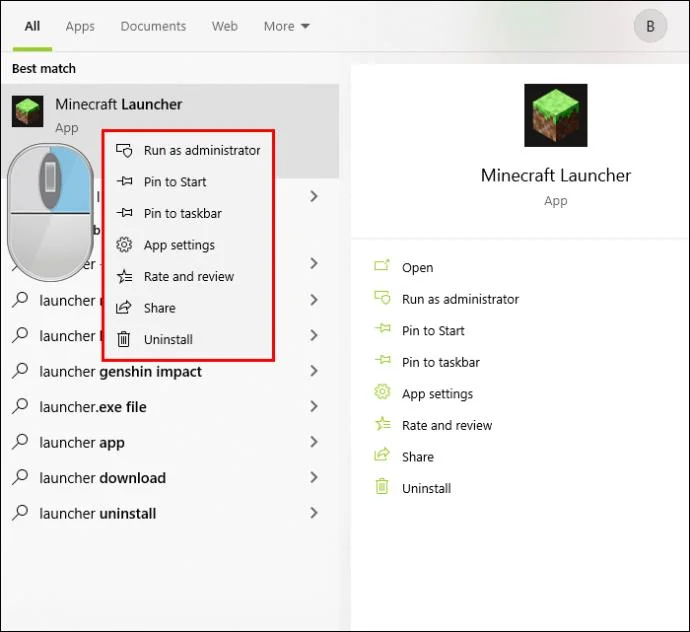Expand the launcher uninstall suggestion chevron

tap(314, 513)
